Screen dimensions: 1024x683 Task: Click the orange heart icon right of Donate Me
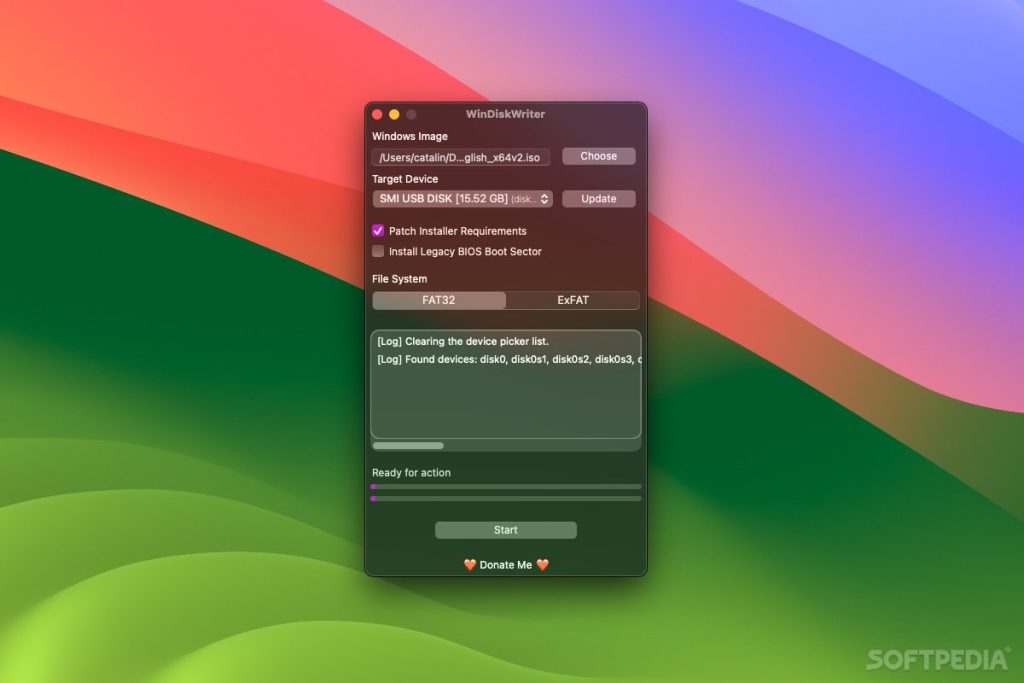542,564
